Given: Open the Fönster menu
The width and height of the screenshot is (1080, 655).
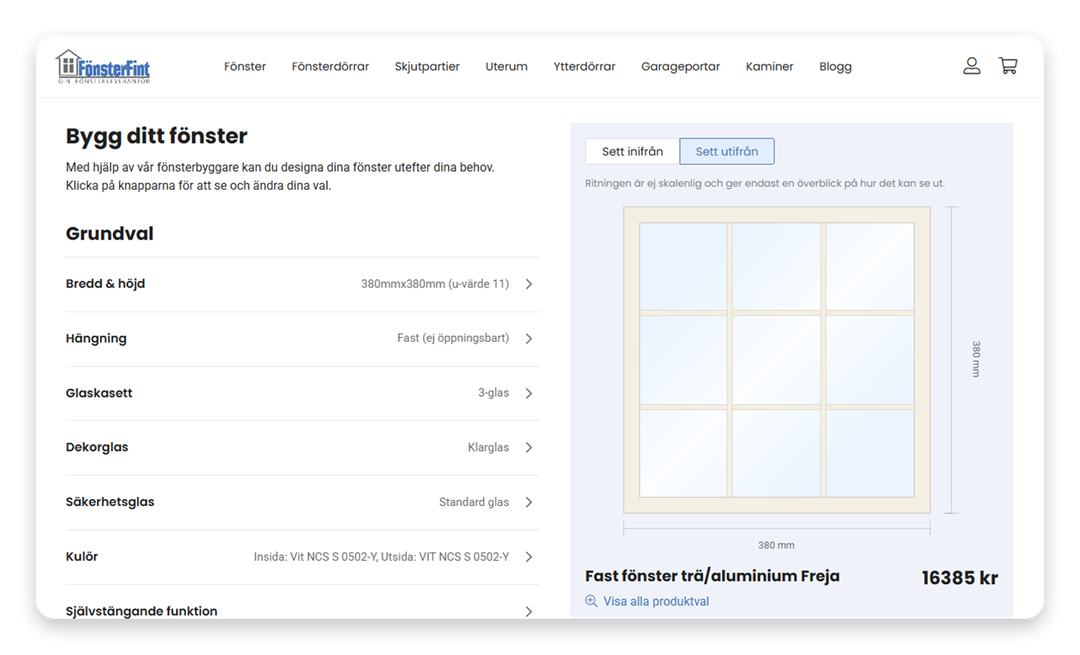Looking at the screenshot, I should tap(245, 66).
